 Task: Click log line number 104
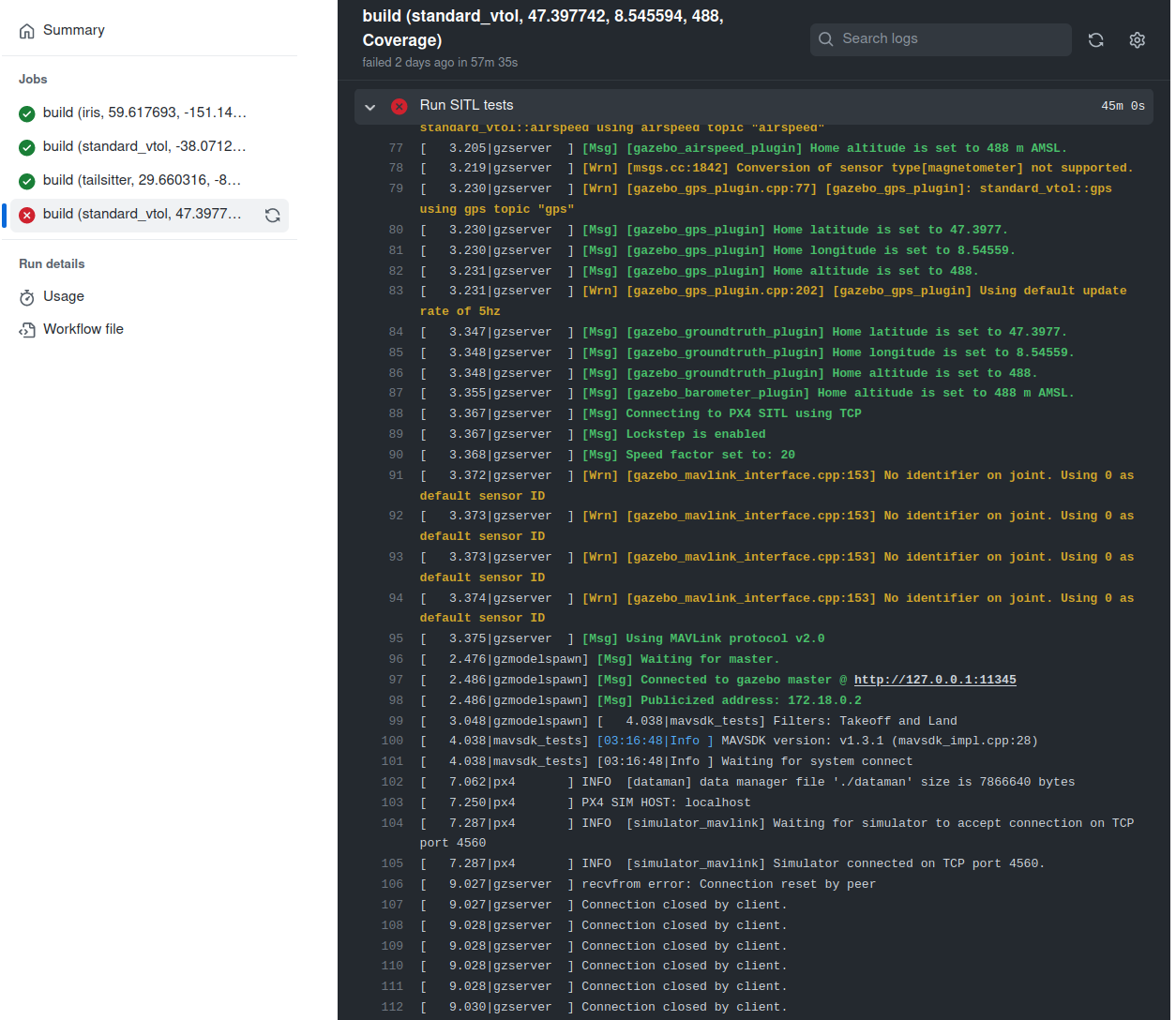tap(393, 823)
